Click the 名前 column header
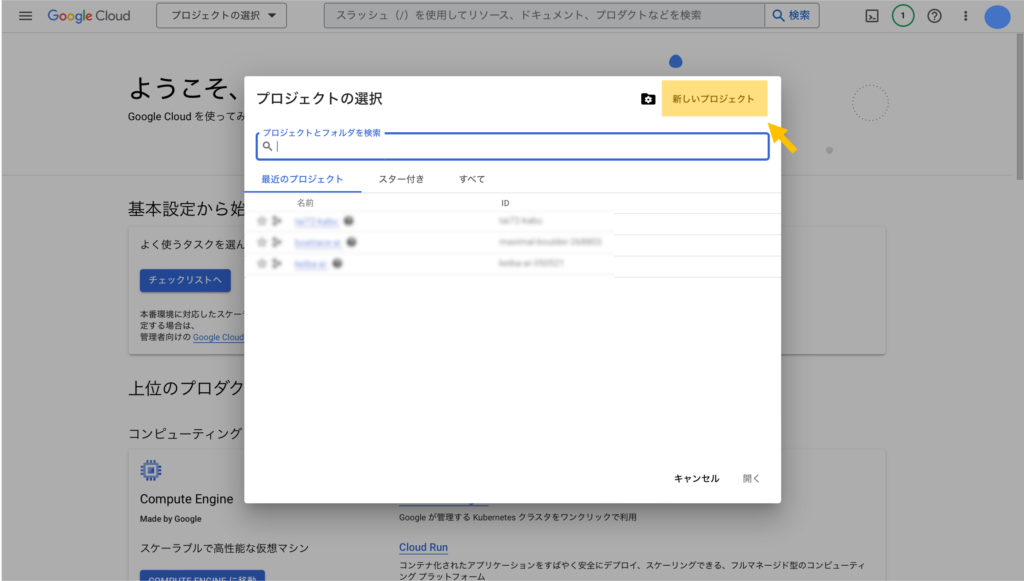 [305, 203]
